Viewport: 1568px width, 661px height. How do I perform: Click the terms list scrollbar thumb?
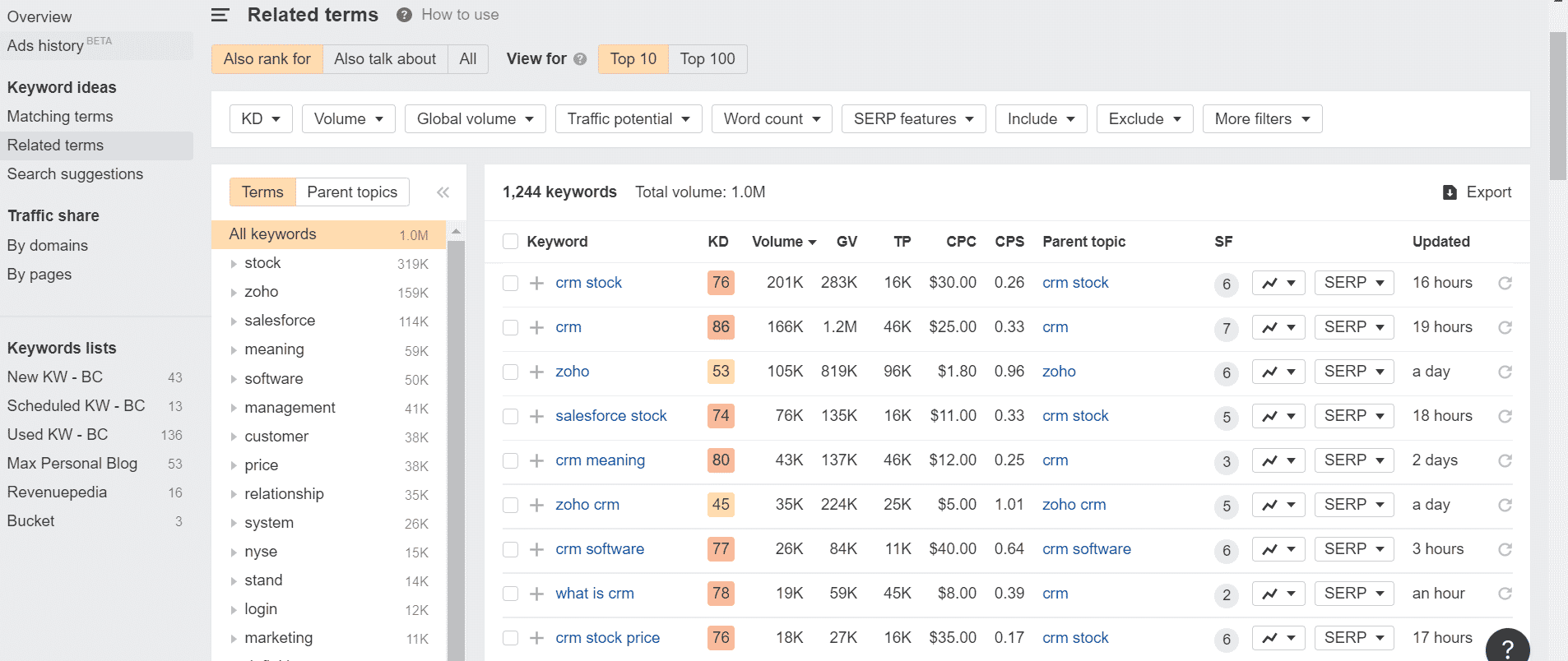(x=457, y=451)
